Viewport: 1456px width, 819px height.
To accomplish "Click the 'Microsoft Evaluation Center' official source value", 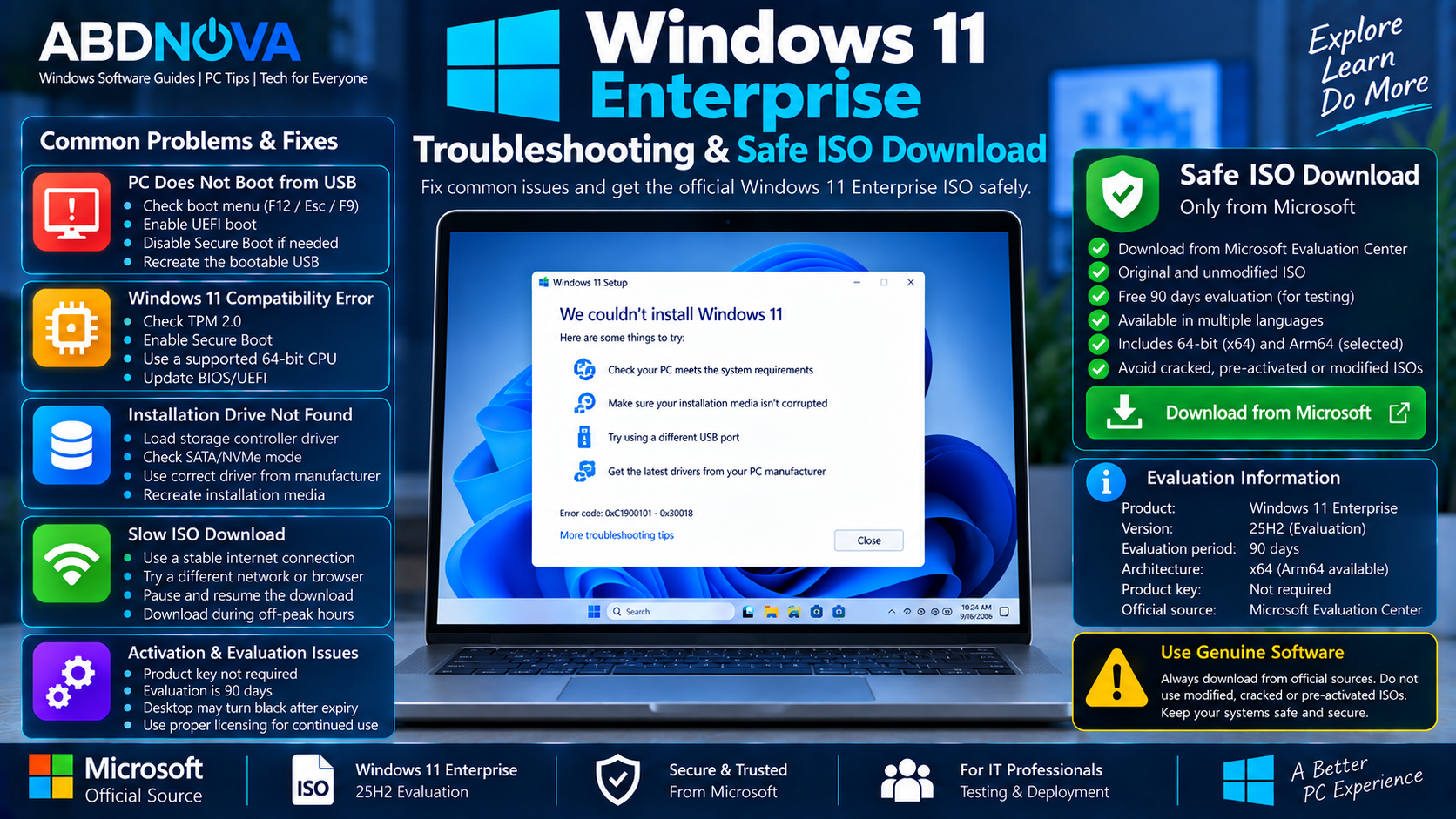I will (x=1336, y=610).
